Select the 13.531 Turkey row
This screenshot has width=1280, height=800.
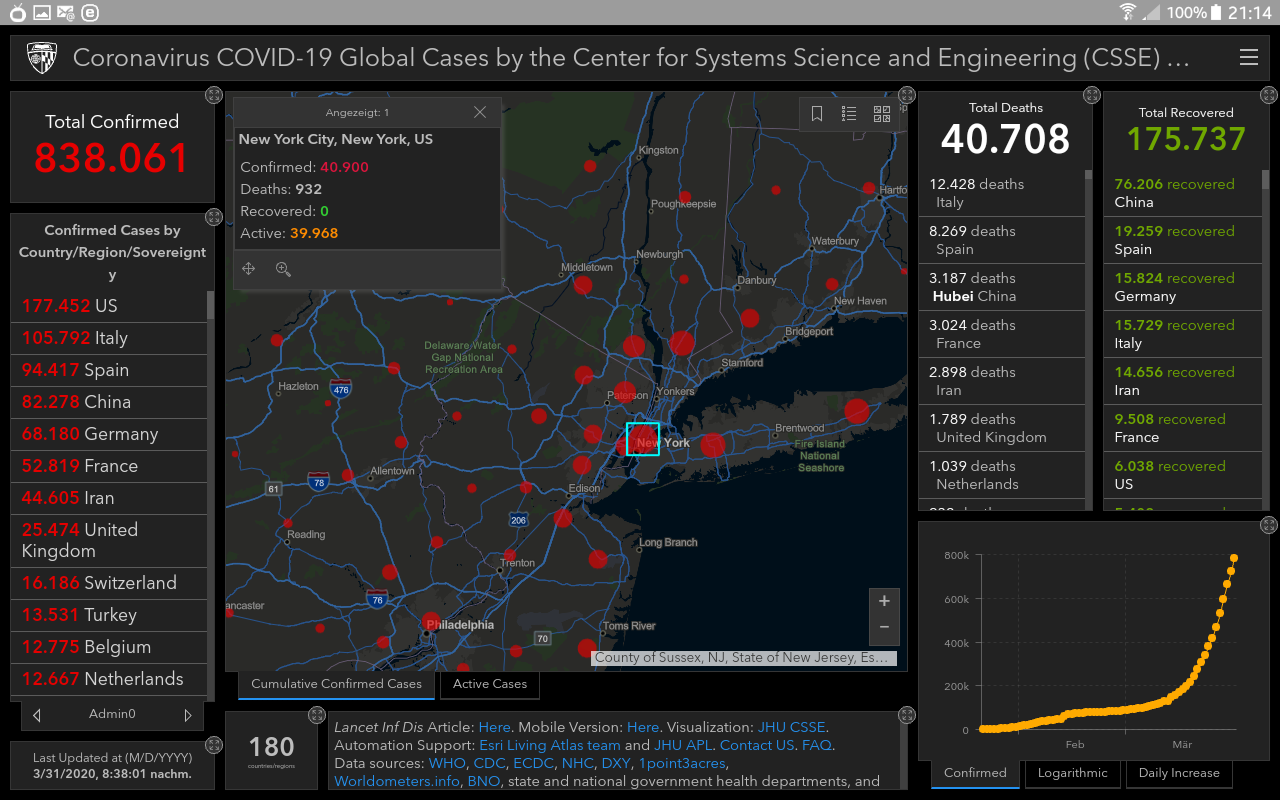tap(109, 615)
